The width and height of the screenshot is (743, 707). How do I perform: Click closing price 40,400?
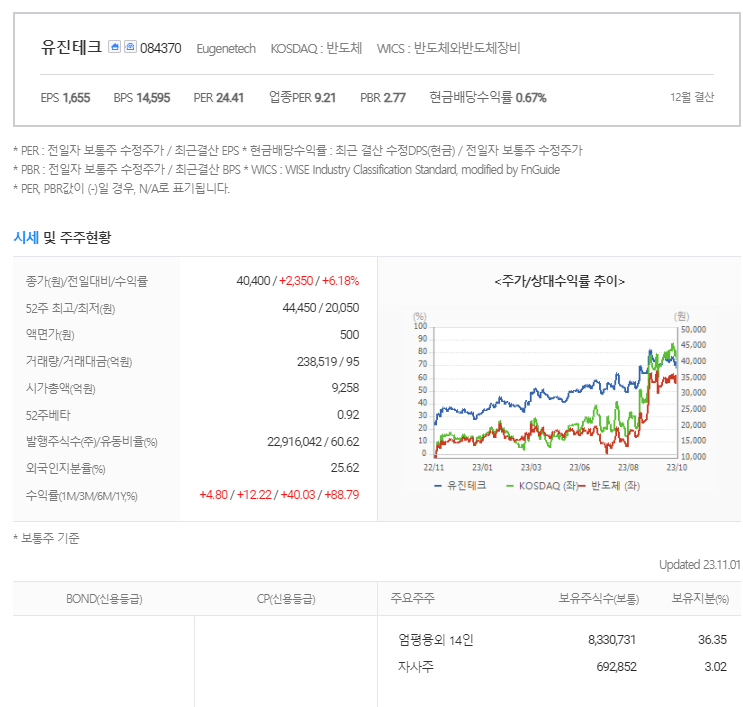pos(253,281)
